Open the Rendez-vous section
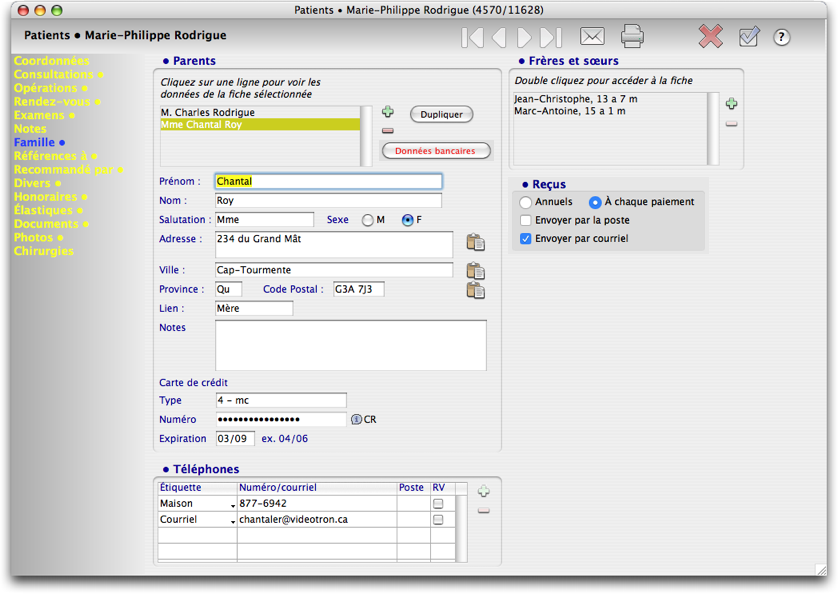Screen dimensions: 838x594 point(57,102)
